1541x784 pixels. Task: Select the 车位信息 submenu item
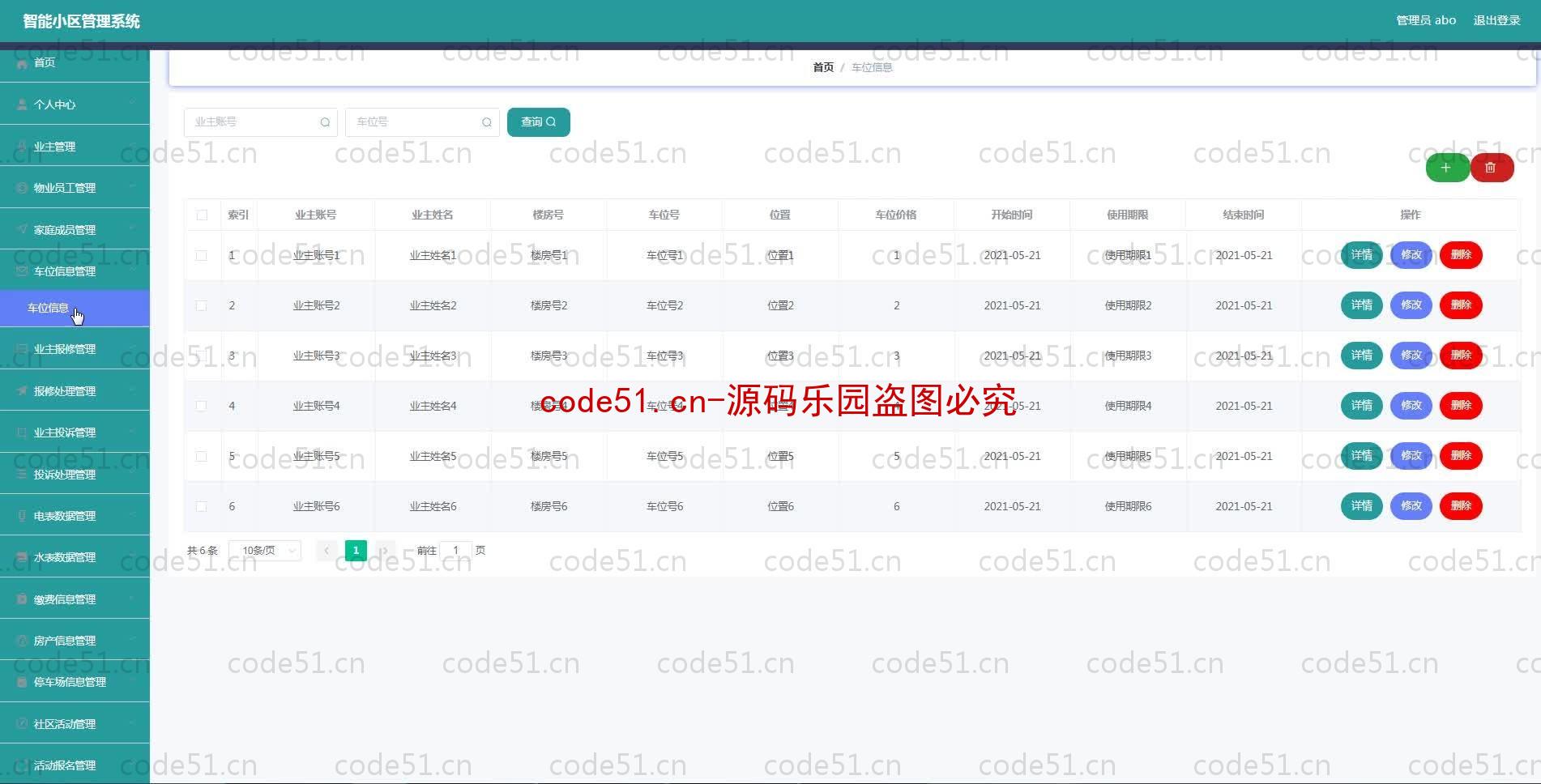pyautogui.click(x=75, y=308)
